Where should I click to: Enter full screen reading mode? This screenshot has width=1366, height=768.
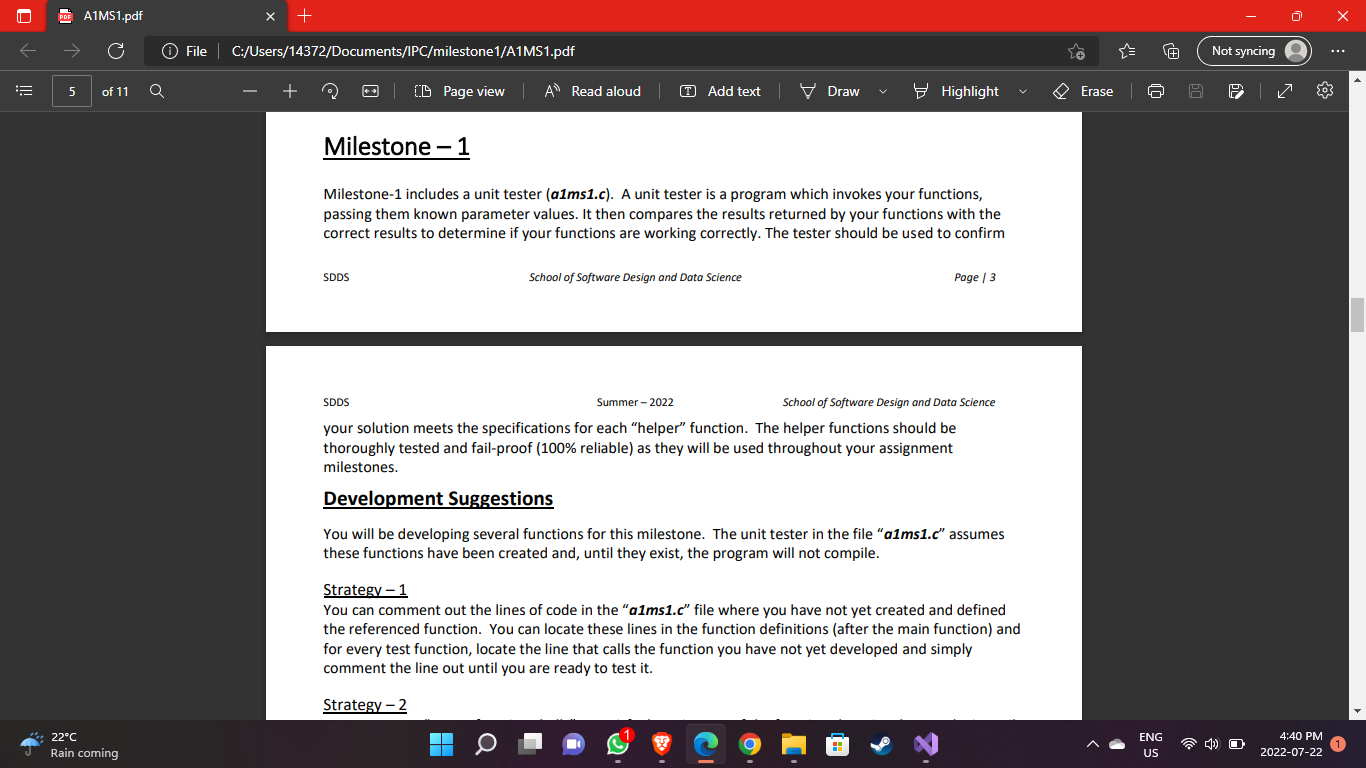(x=1284, y=91)
